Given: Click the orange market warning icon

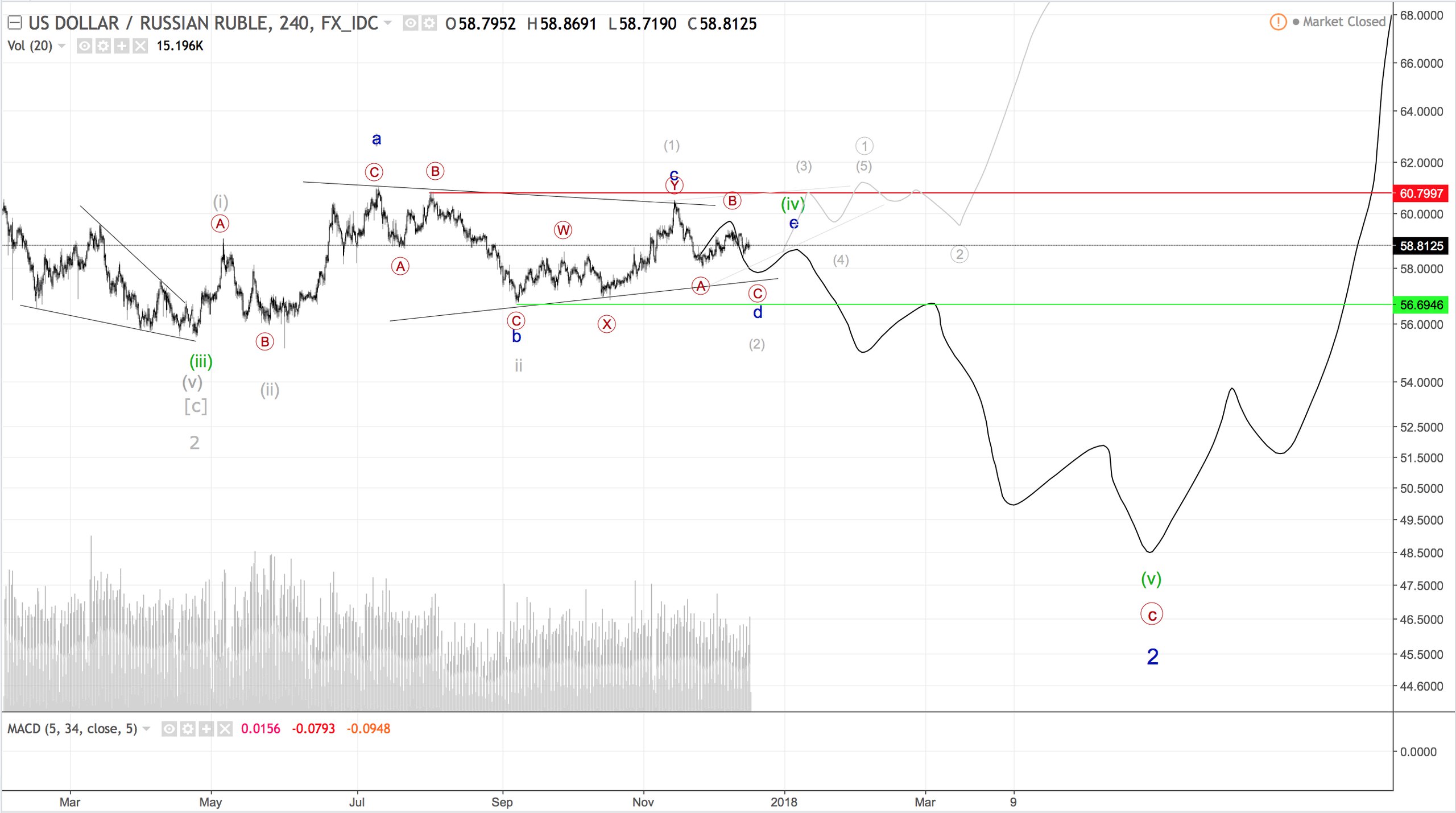Looking at the screenshot, I should [1277, 22].
